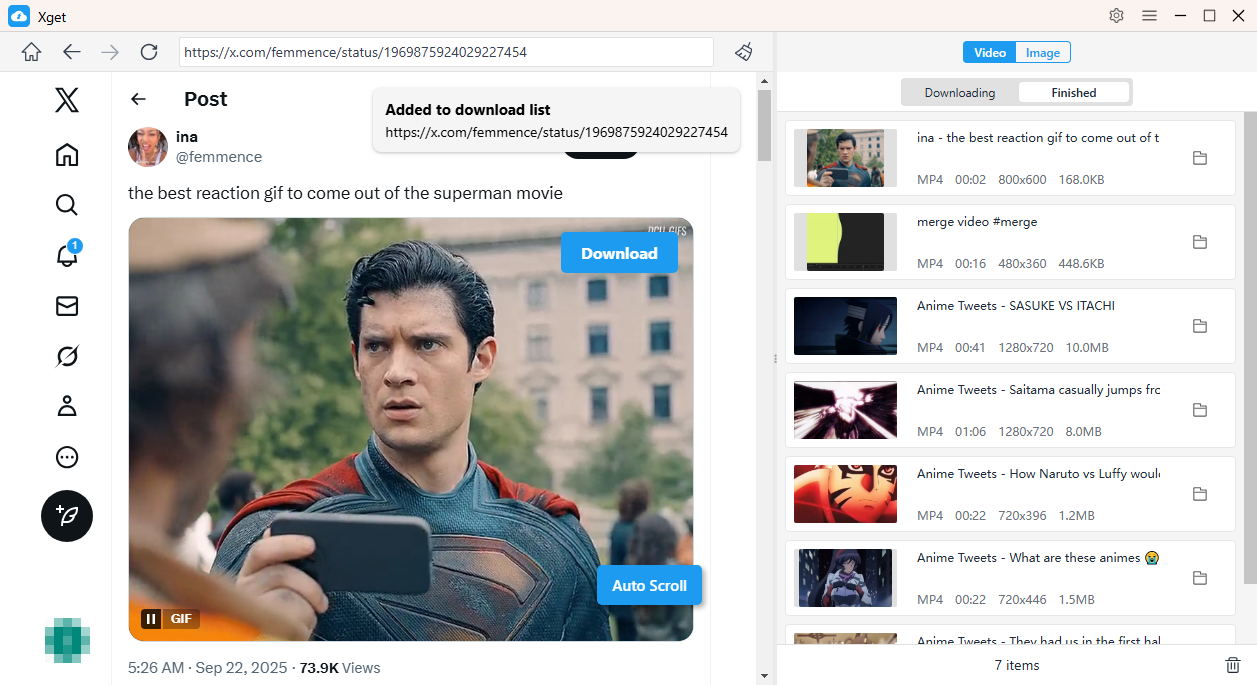Image resolution: width=1257 pixels, height=685 pixels.
Task: Open X direct messages envelope
Action: [x=67, y=306]
